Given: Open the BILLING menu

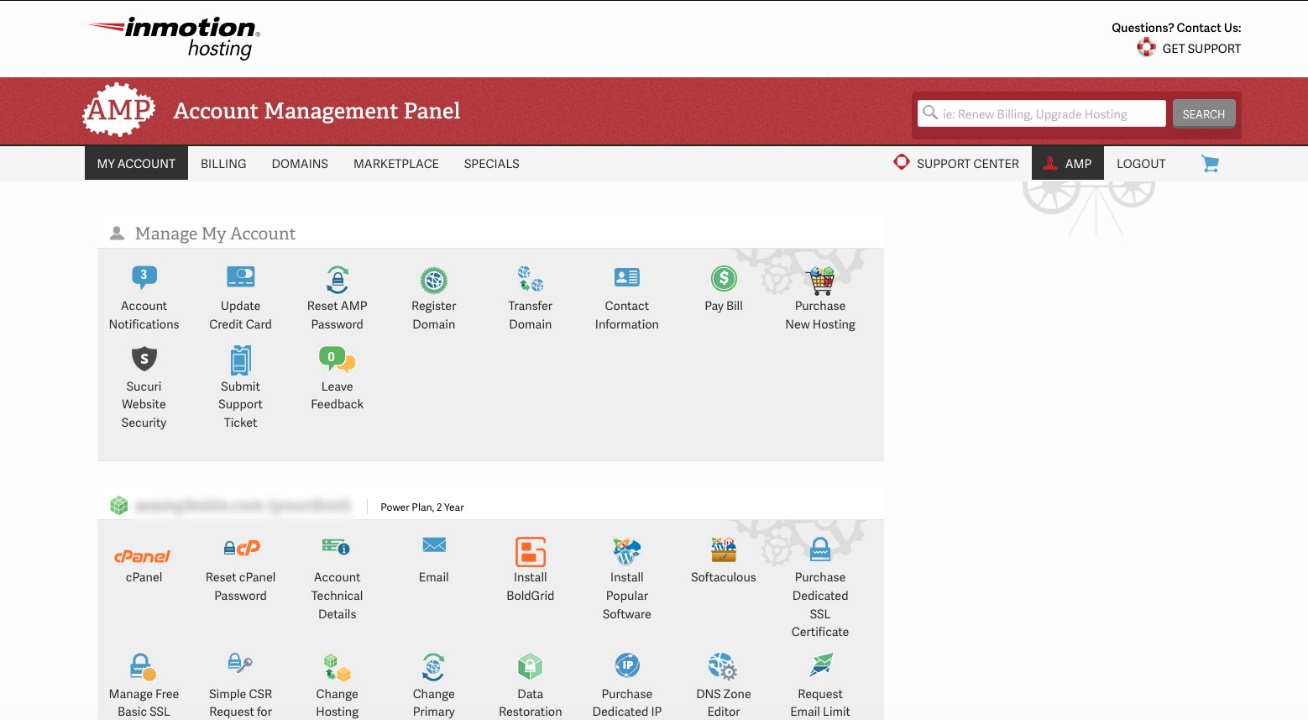Looking at the screenshot, I should tap(223, 164).
